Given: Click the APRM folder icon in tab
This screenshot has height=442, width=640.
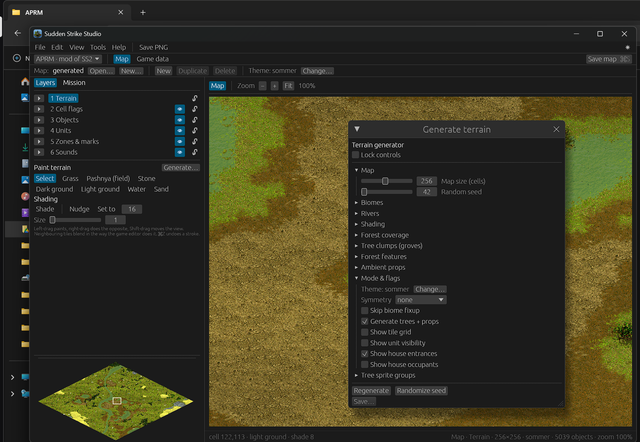Looking at the screenshot, I should pos(16,12).
